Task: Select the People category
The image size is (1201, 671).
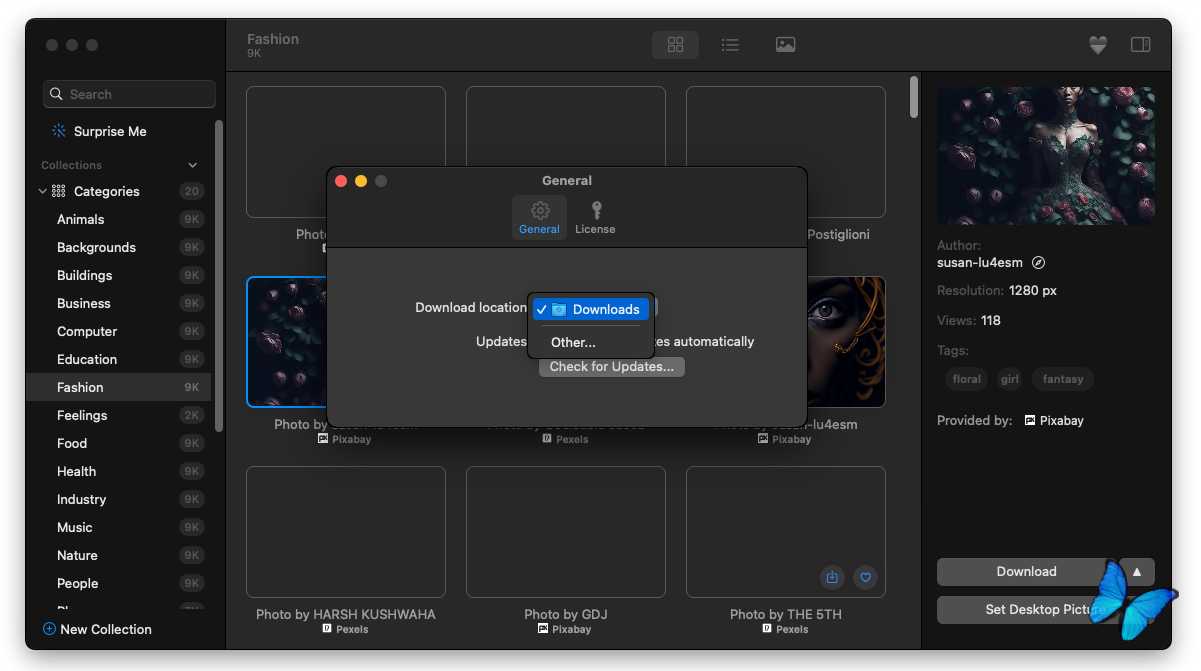Action: coord(118,583)
